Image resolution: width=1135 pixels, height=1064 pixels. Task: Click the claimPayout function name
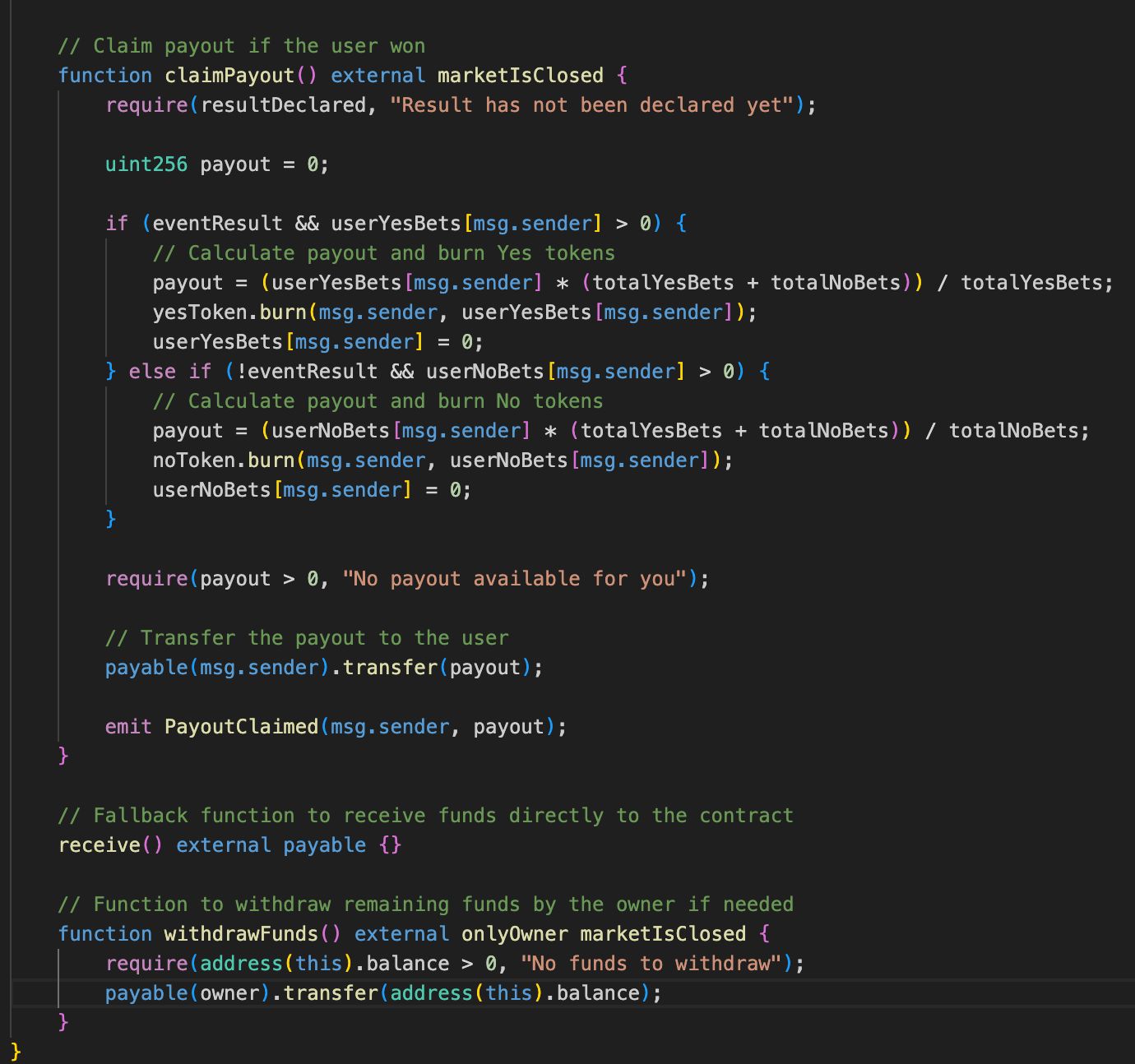229,76
